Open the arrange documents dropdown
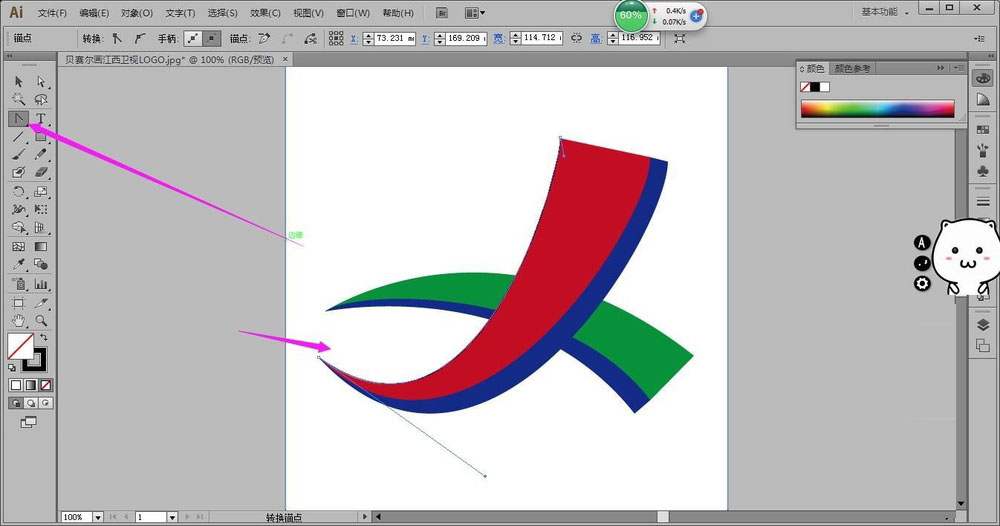The height and width of the screenshot is (526, 1000). 474,13
